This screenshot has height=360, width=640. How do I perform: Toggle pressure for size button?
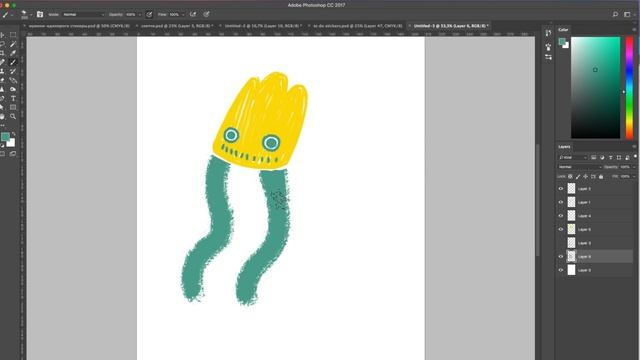(x=207, y=14)
